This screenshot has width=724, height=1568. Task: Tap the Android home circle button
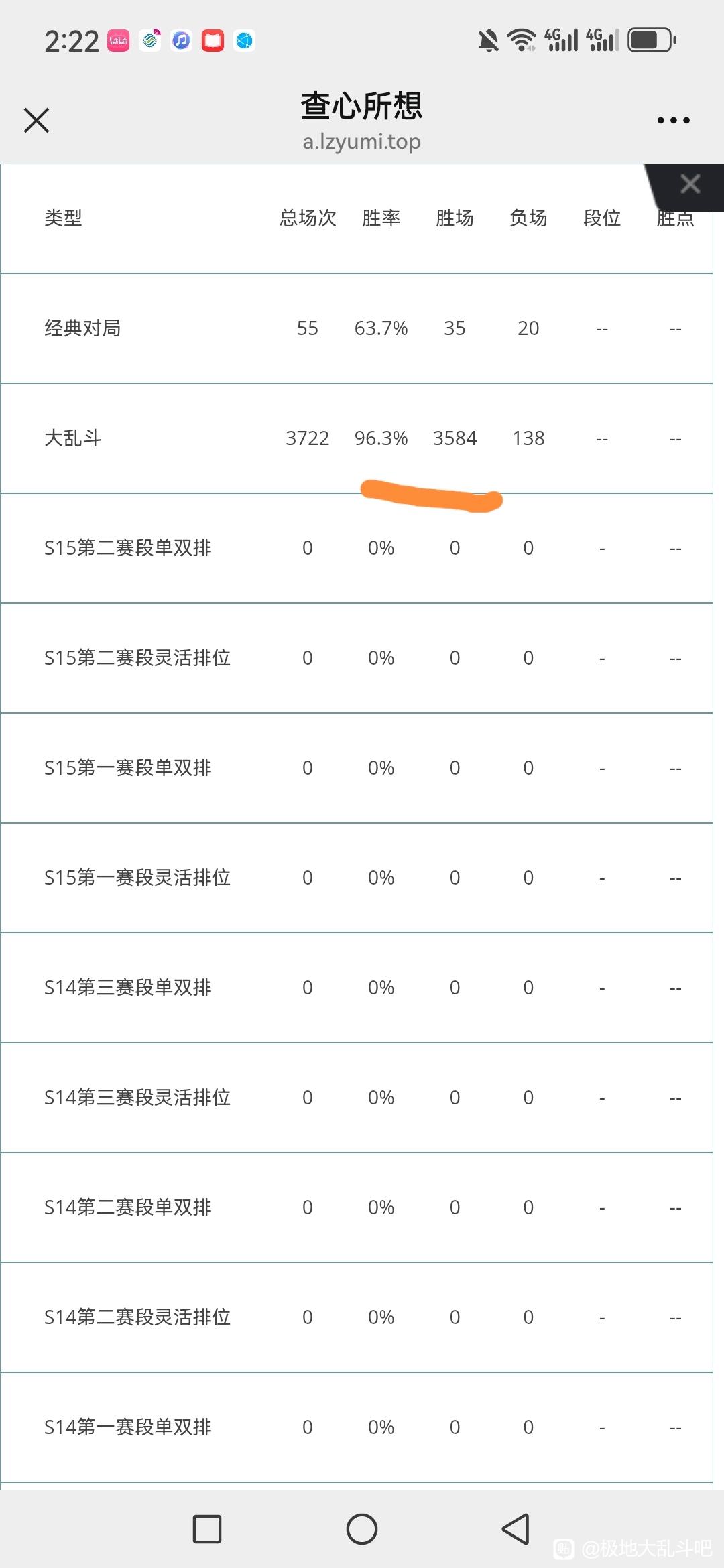coord(362,1529)
